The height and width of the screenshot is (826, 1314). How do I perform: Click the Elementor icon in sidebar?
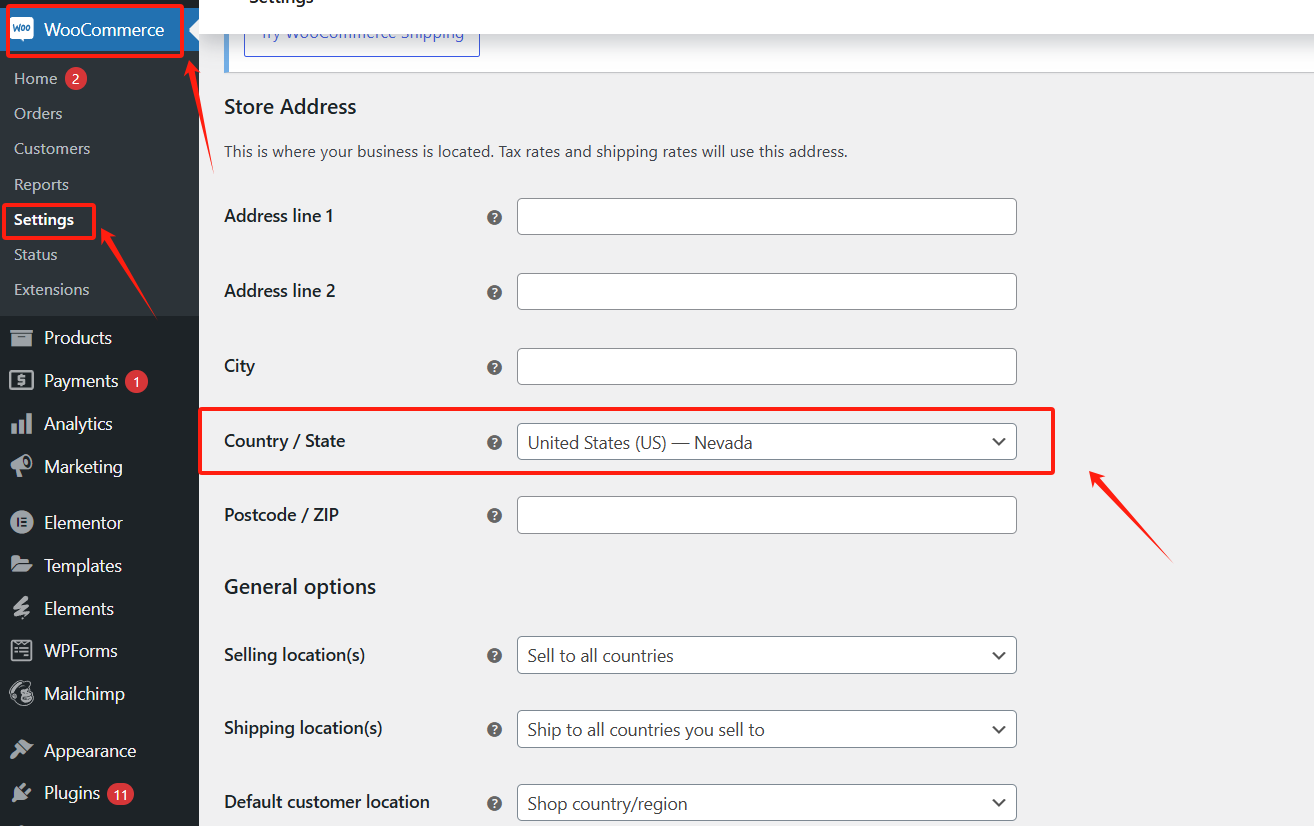coord(21,523)
